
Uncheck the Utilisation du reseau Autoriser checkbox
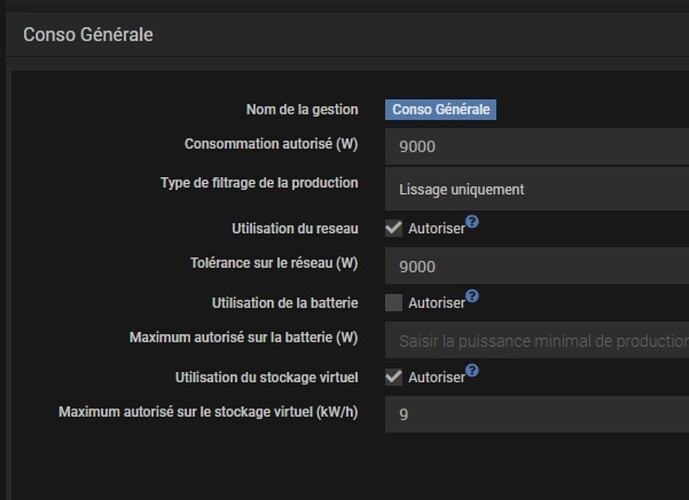(x=394, y=228)
